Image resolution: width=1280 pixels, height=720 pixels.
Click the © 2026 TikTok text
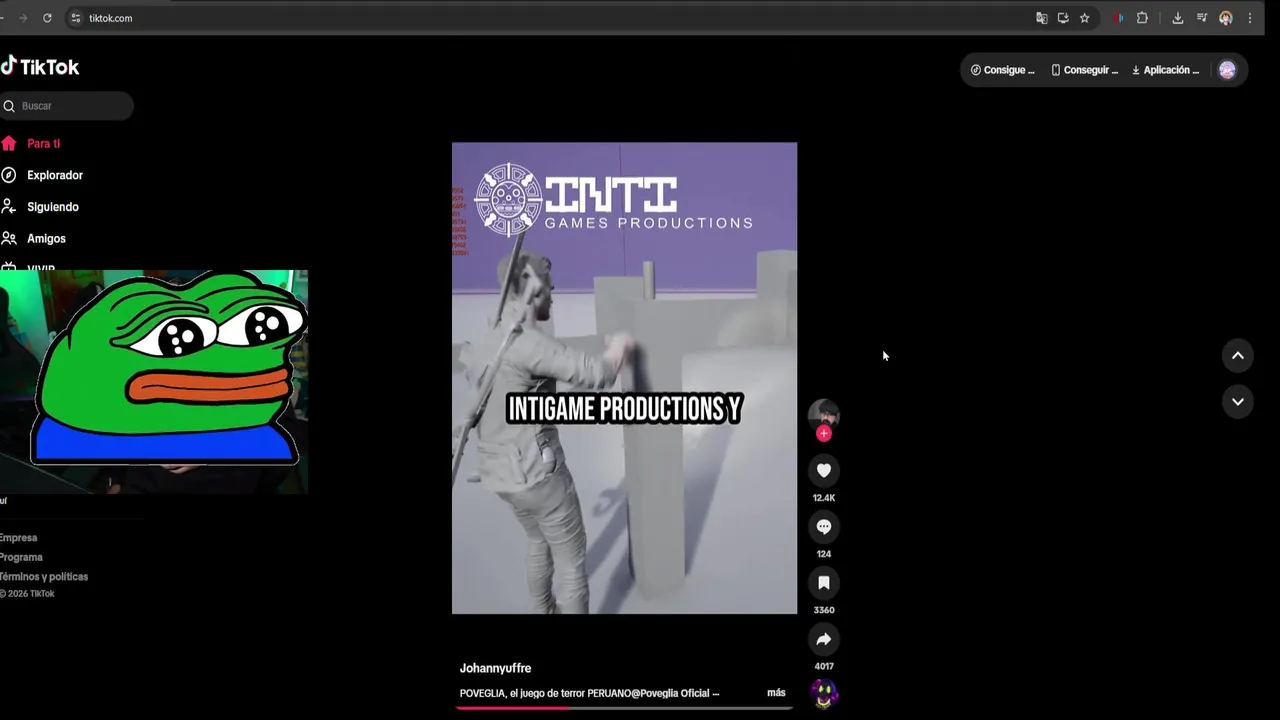pos(27,594)
